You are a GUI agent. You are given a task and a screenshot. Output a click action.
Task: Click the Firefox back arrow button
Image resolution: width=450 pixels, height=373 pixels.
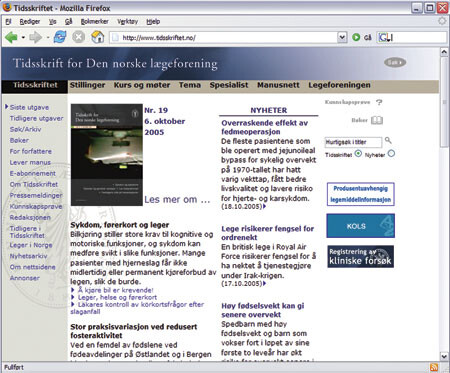pos(11,37)
